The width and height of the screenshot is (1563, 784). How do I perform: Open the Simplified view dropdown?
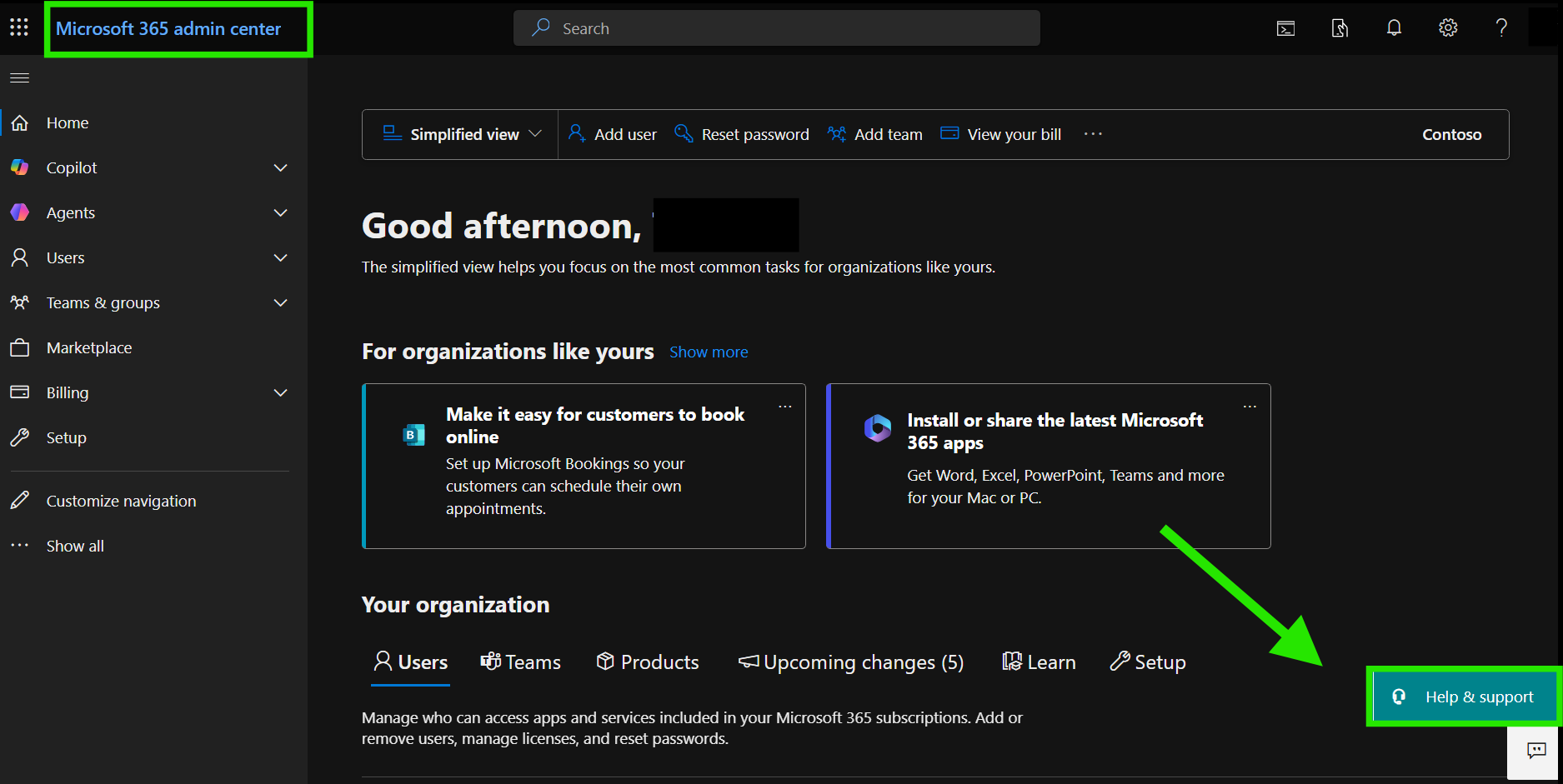(x=462, y=134)
